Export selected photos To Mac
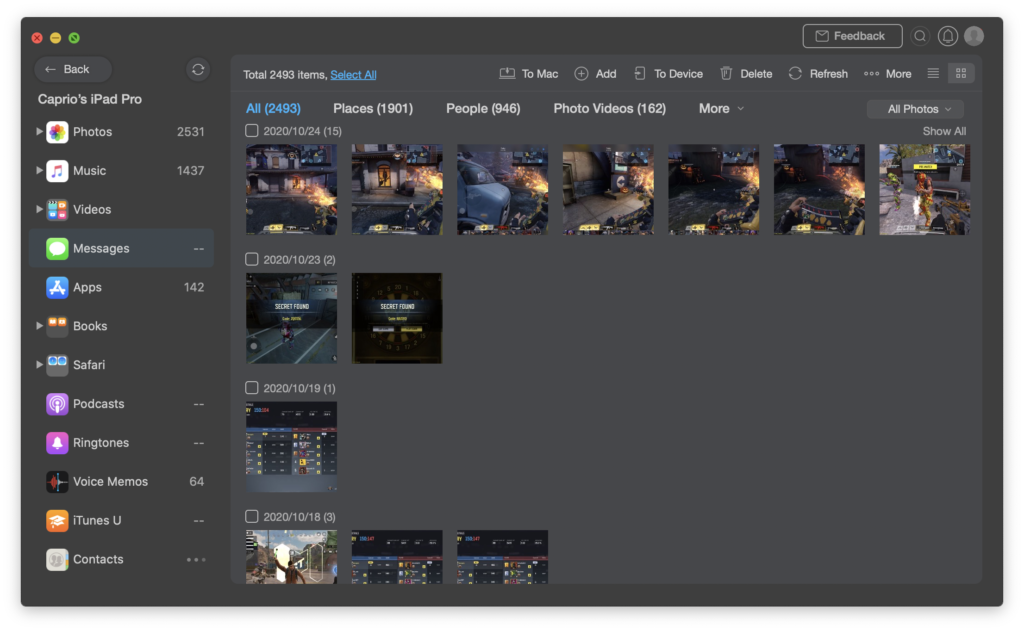 (528, 74)
